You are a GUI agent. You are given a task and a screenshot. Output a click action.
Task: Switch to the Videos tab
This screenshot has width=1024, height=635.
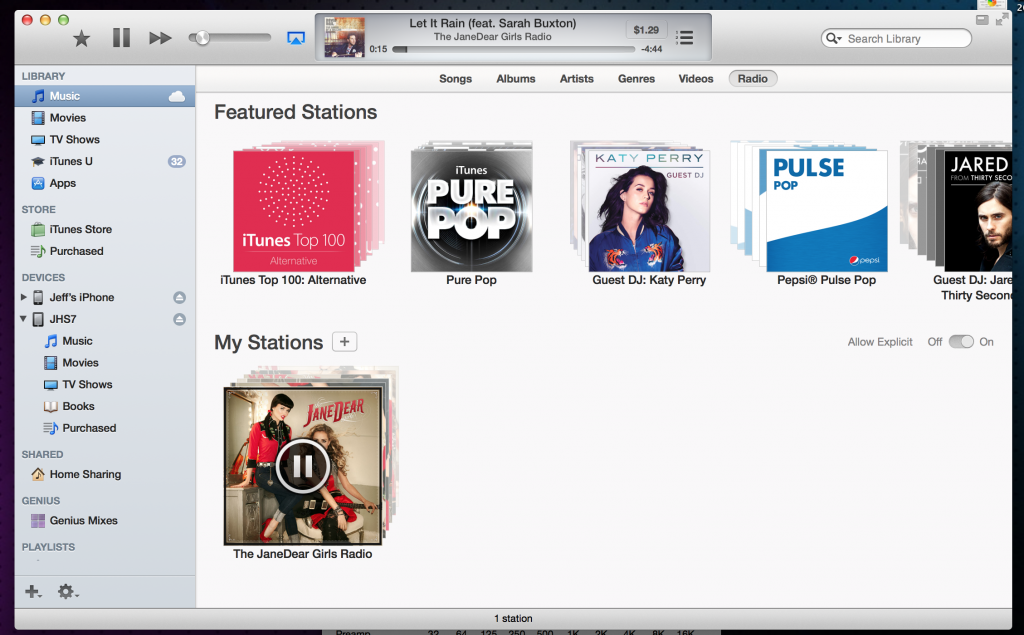click(696, 78)
